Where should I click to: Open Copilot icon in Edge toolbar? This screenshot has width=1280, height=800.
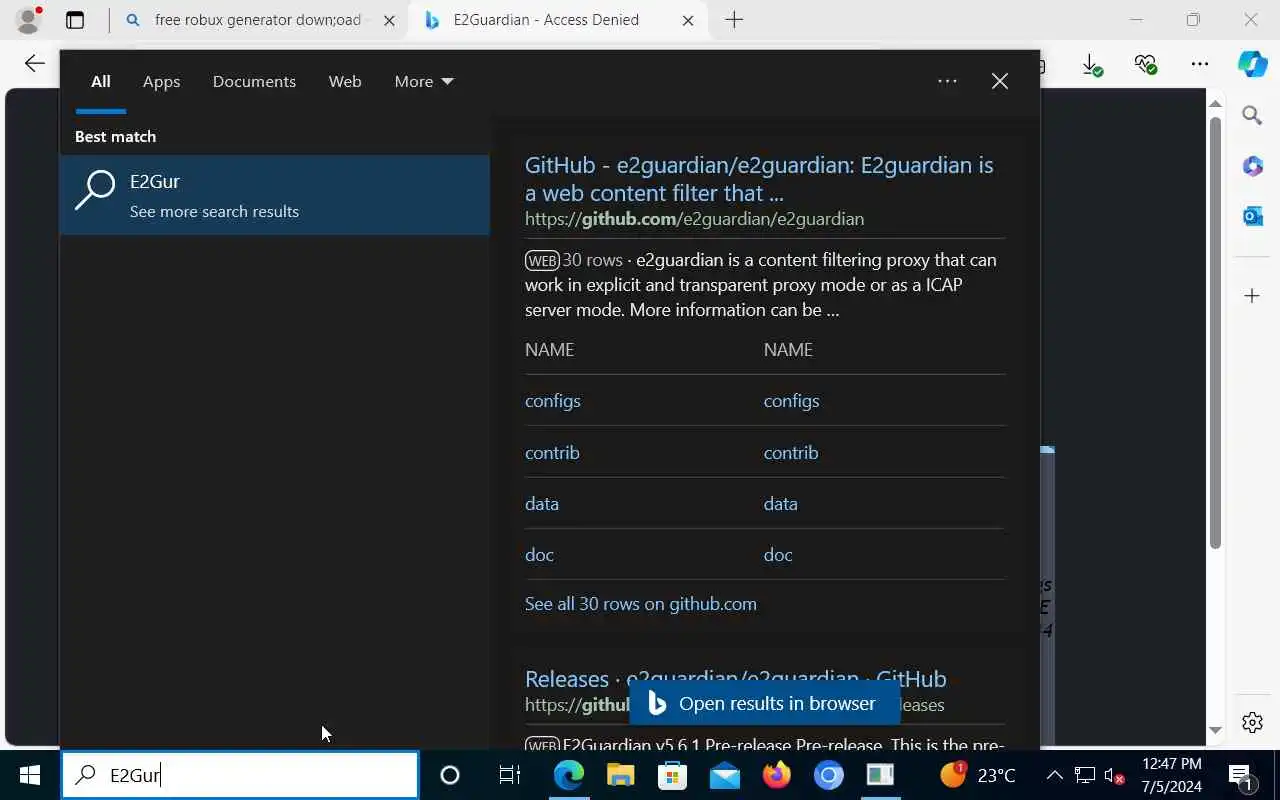point(1253,64)
